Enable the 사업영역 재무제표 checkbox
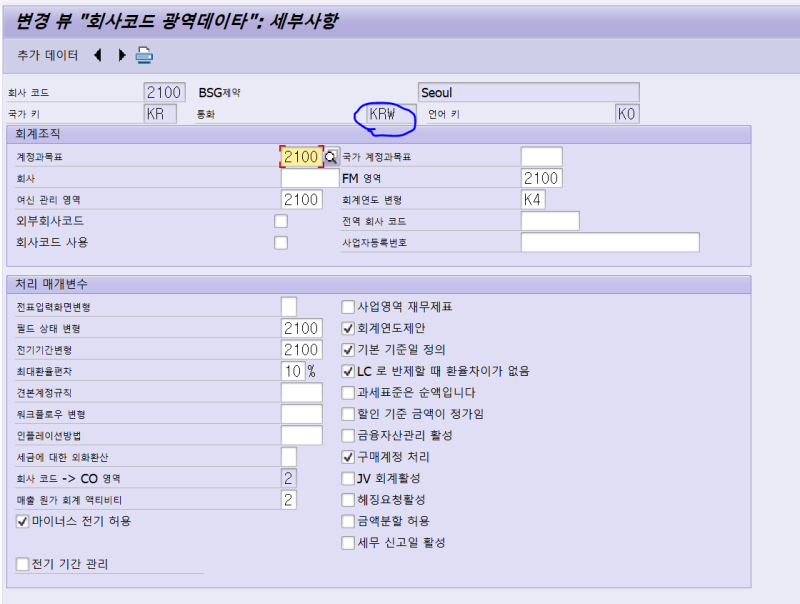The height and width of the screenshot is (604, 800). pyautogui.click(x=346, y=306)
